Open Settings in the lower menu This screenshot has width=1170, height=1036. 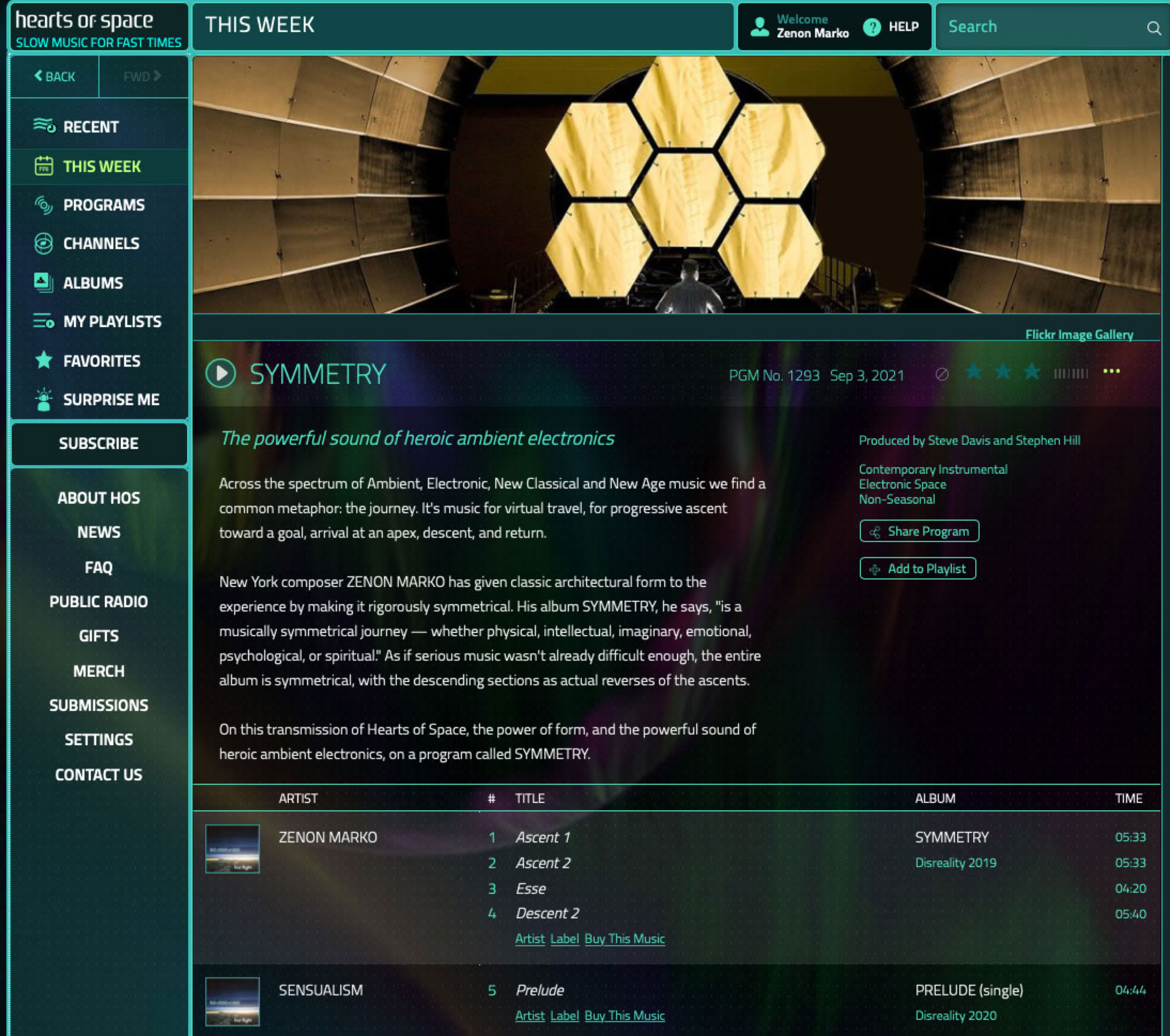point(99,740)
